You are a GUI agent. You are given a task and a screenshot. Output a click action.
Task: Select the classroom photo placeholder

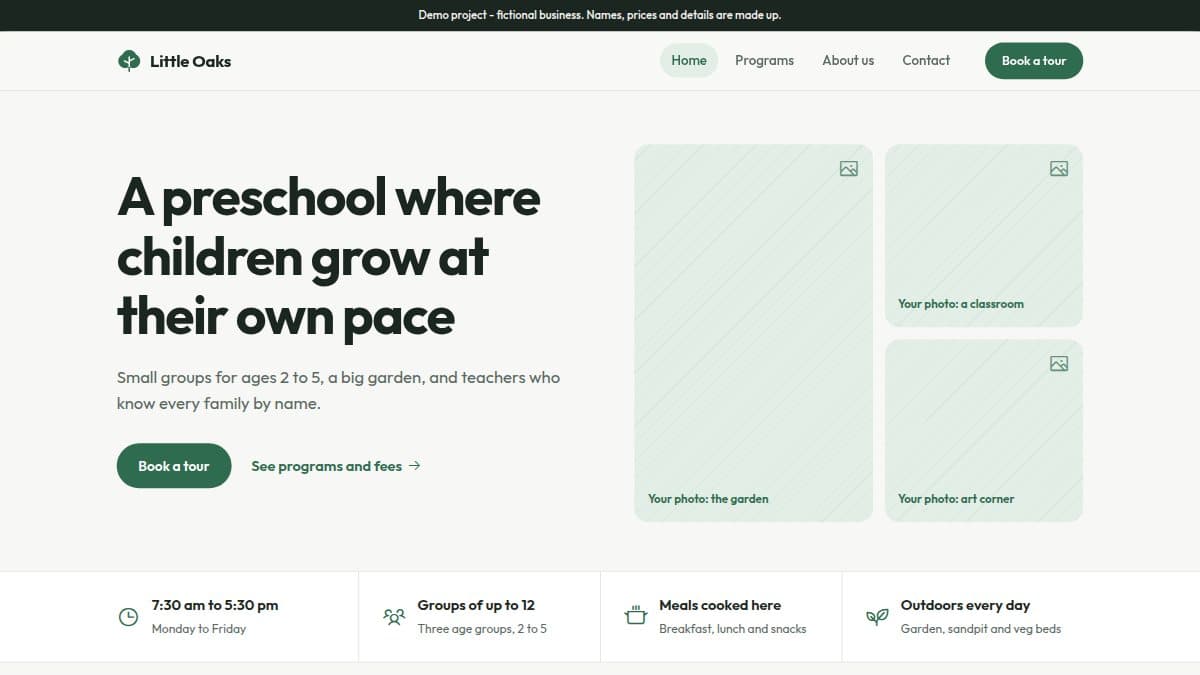(x=984, y=236)
